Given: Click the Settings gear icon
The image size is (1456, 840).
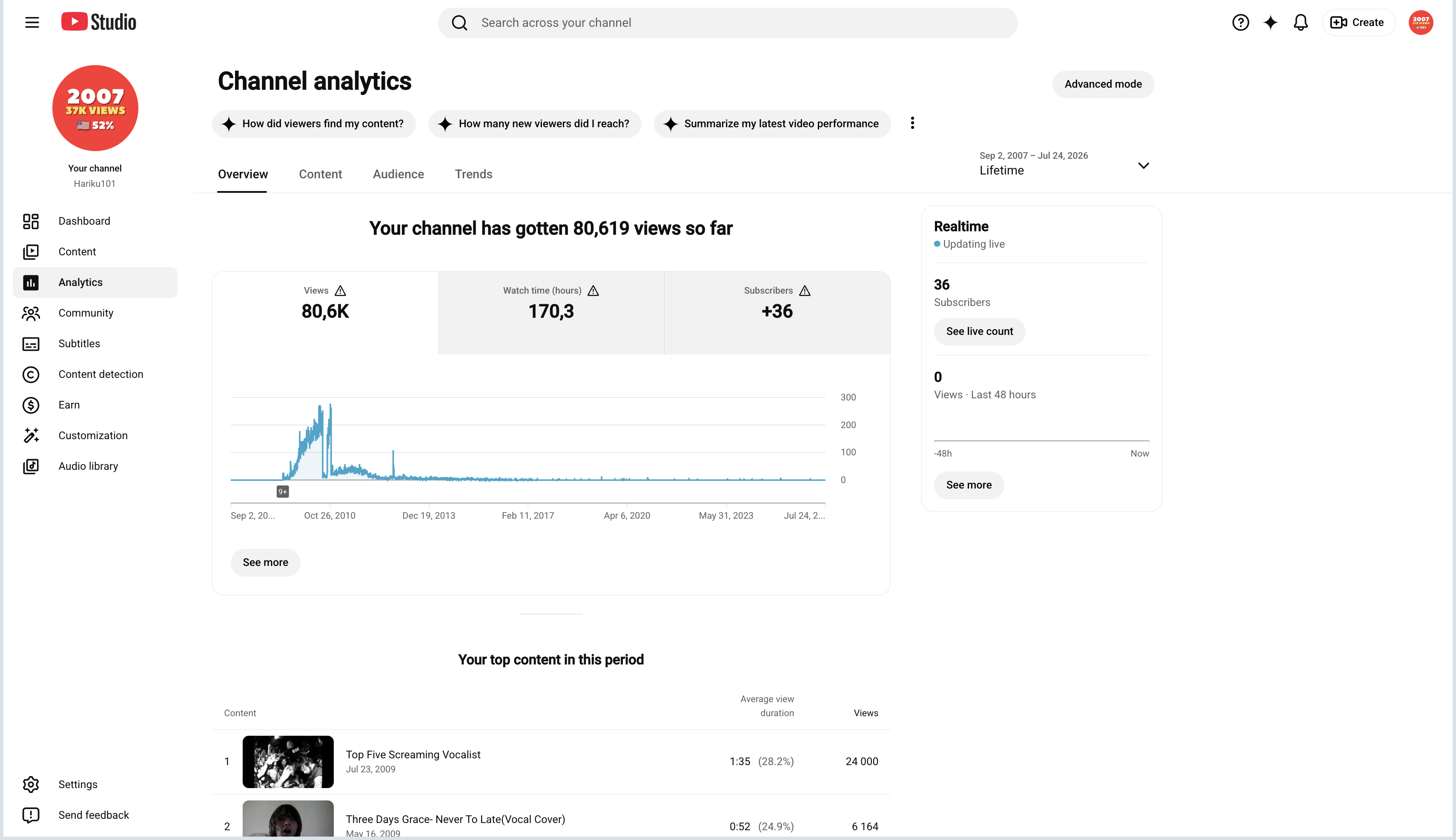Looking at the screenshot, I should 31,784.
